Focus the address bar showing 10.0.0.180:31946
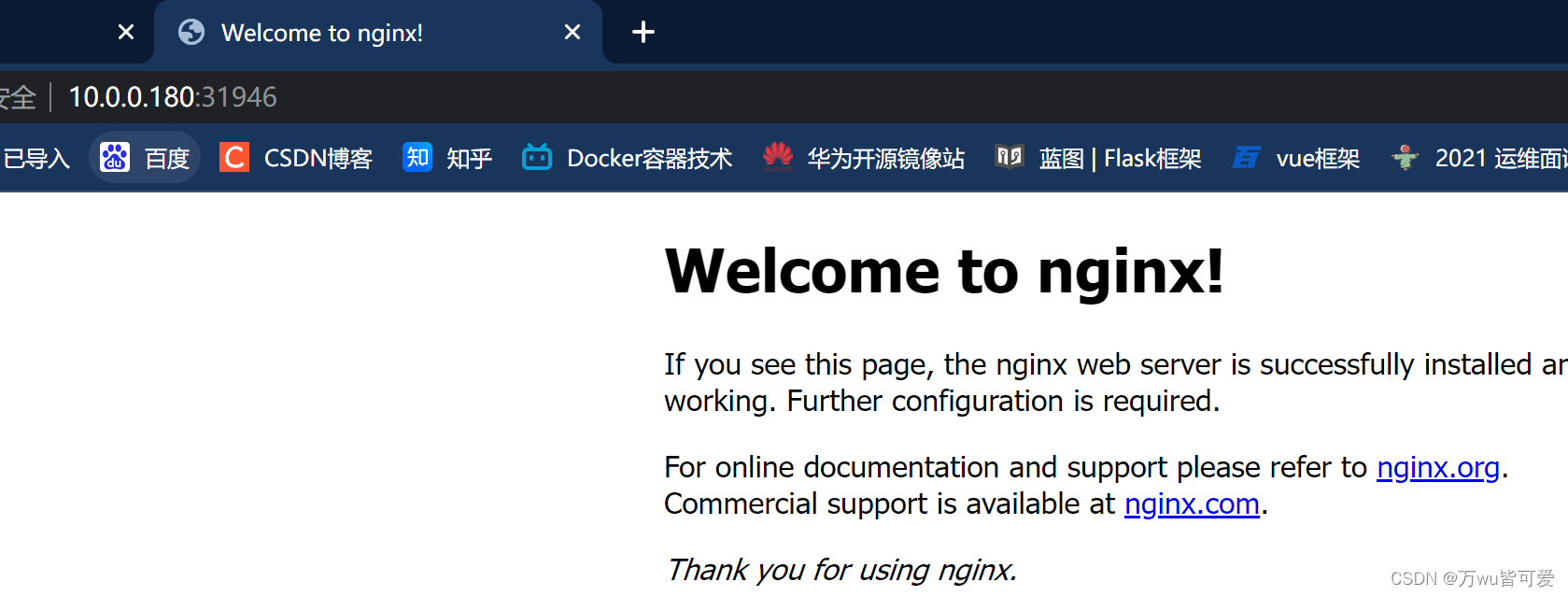Screen dimensions: 1568x596 pyautogui.click(x=173, y=97)
